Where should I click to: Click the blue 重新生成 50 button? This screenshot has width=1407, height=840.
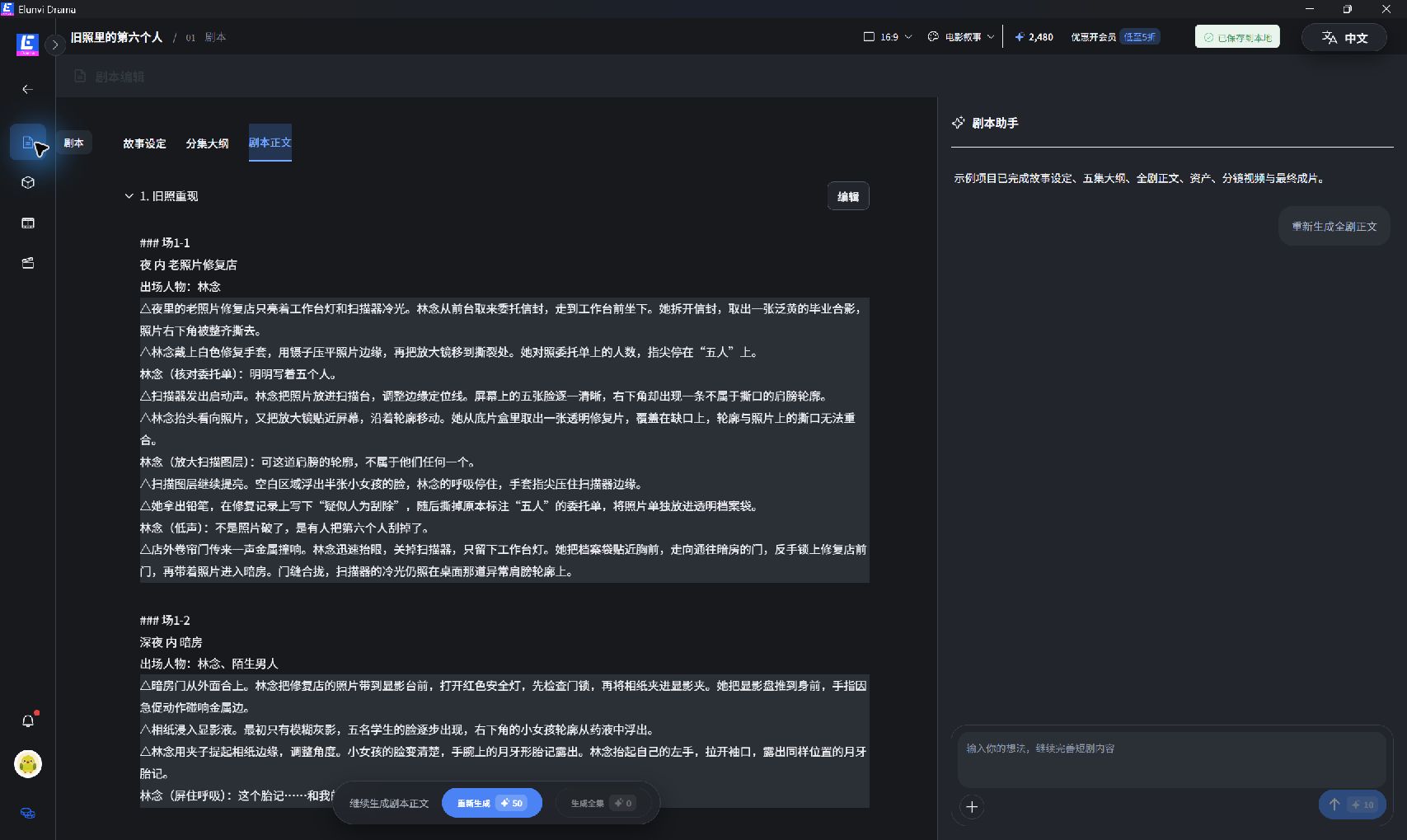(x=492, y=803)
